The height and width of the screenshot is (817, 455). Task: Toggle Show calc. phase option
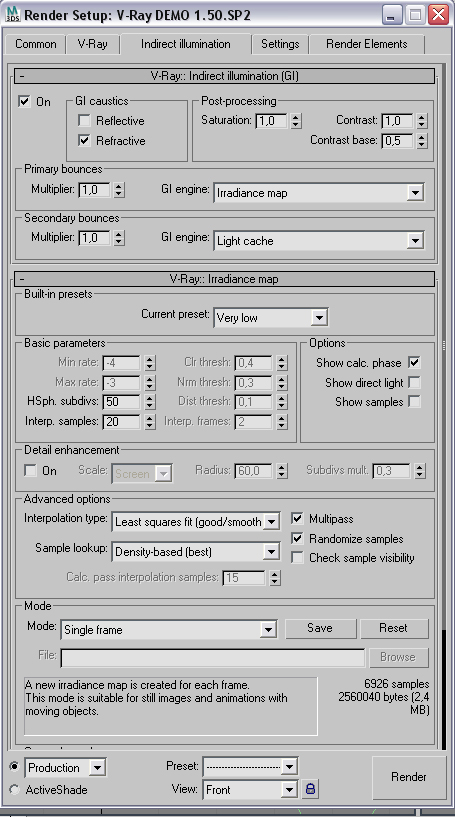point(414,362)
